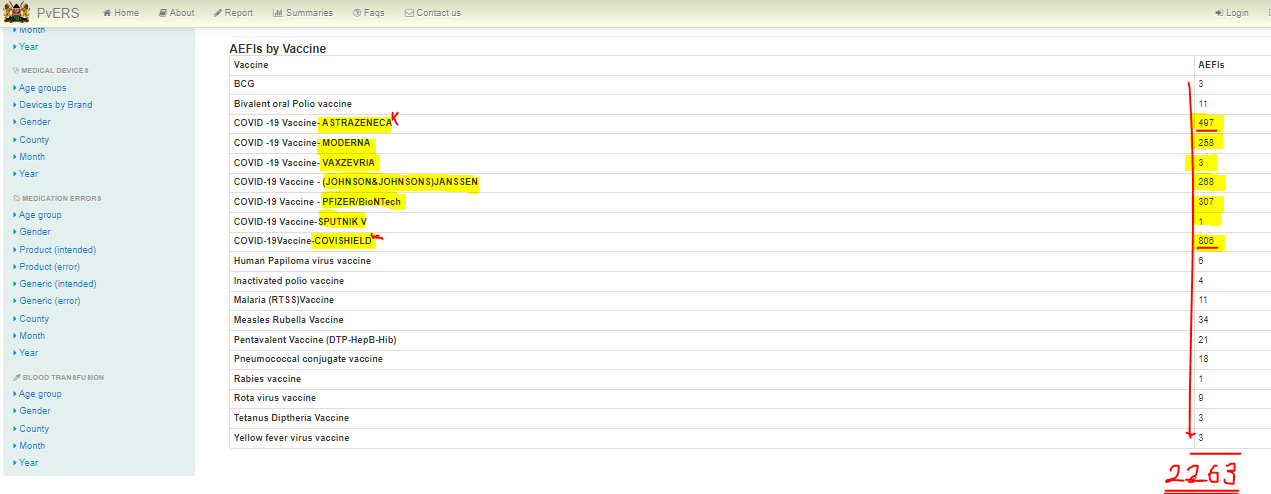Image resolution: width=1271 pixels, height=494 pixels.
Task: Open Month under Medication Errors
Action: 31,336
